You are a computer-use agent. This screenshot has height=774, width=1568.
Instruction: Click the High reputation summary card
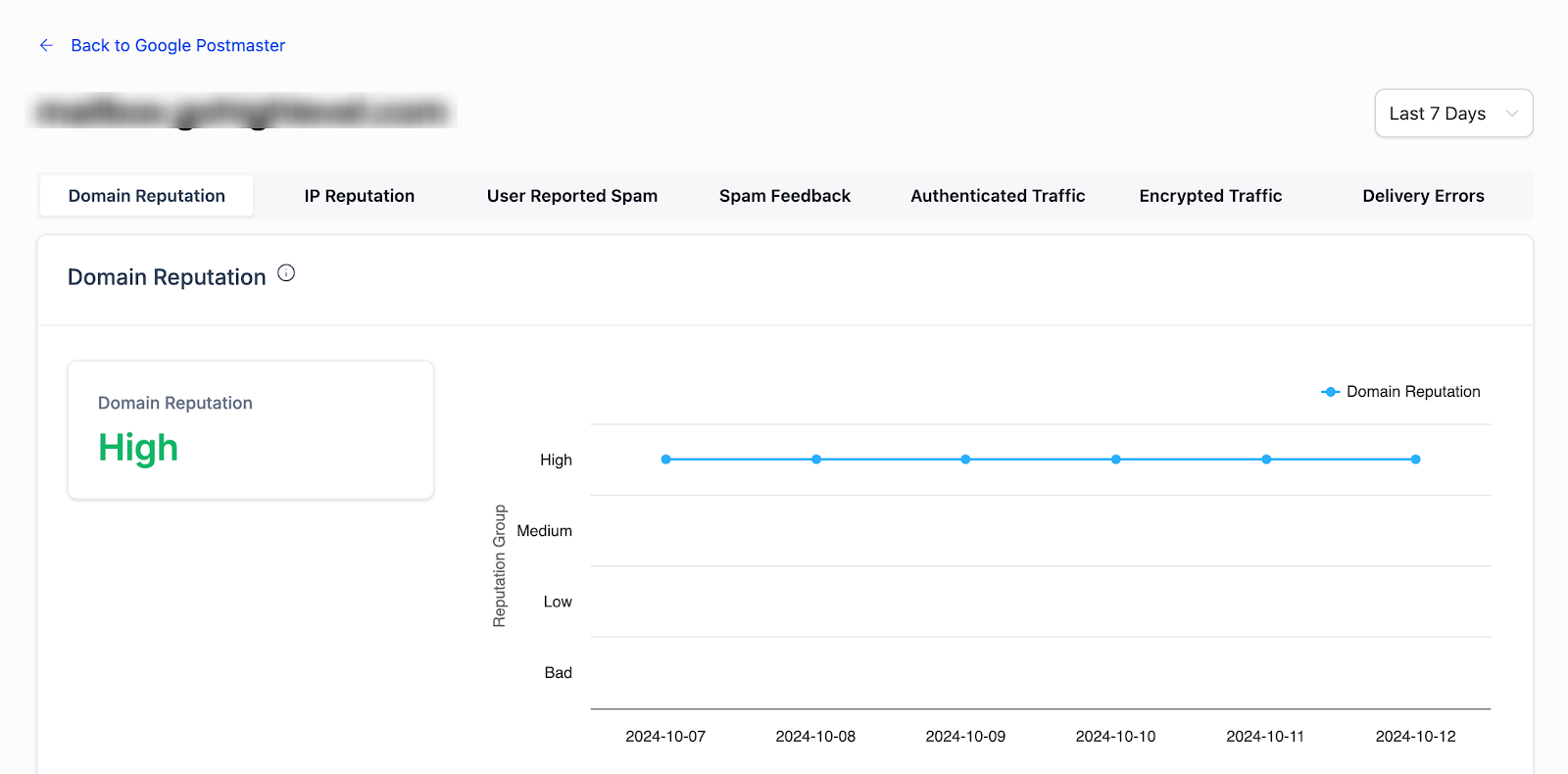(251, 430)
